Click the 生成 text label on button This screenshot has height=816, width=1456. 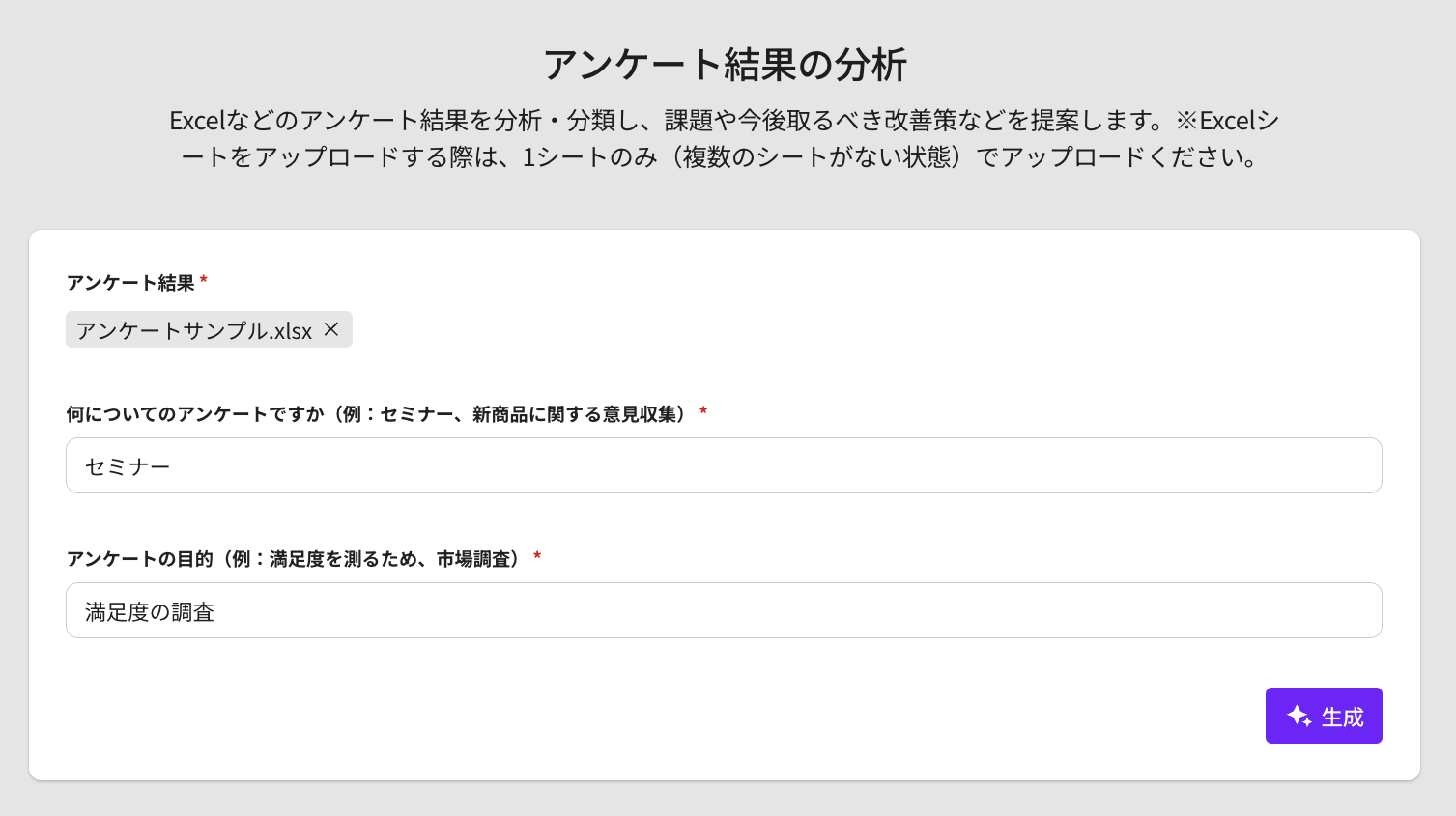coord(1342,718)
